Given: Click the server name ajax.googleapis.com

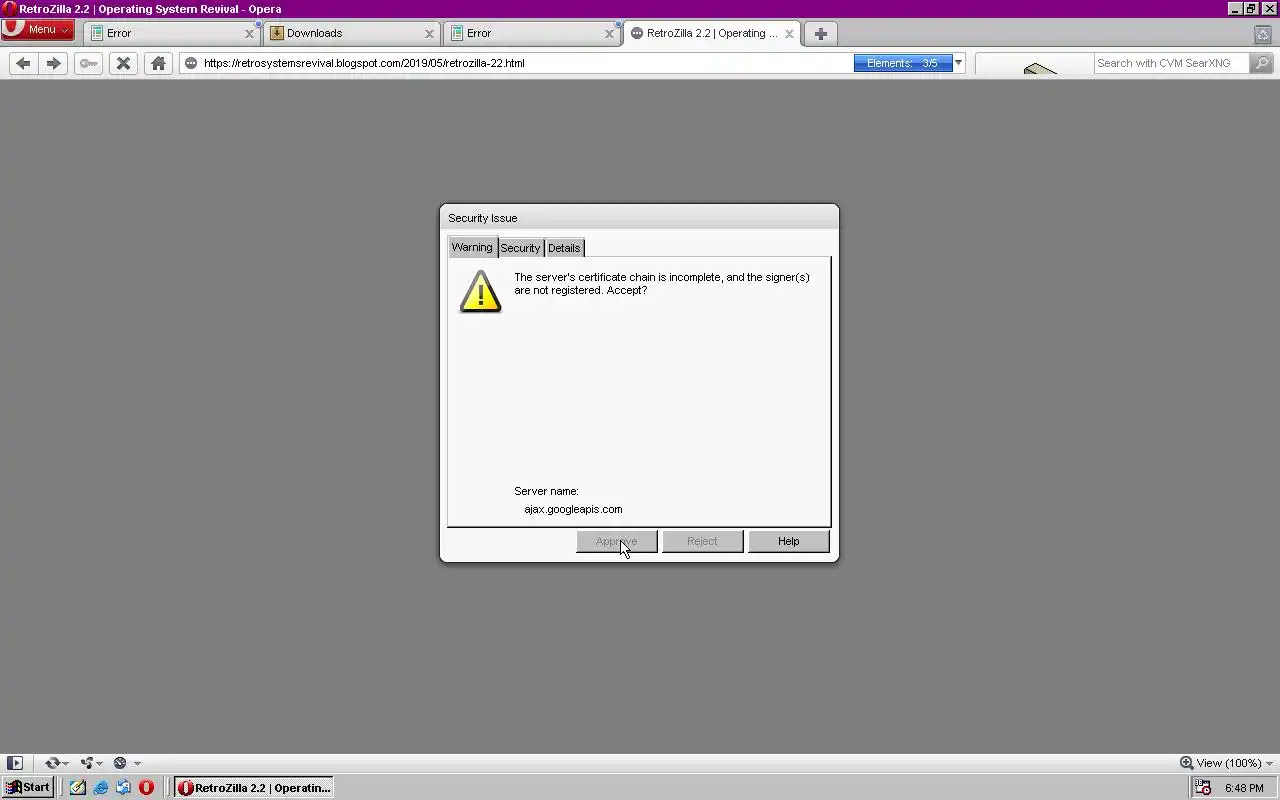Looking at the screenshot, I should (x=573, y=509).
